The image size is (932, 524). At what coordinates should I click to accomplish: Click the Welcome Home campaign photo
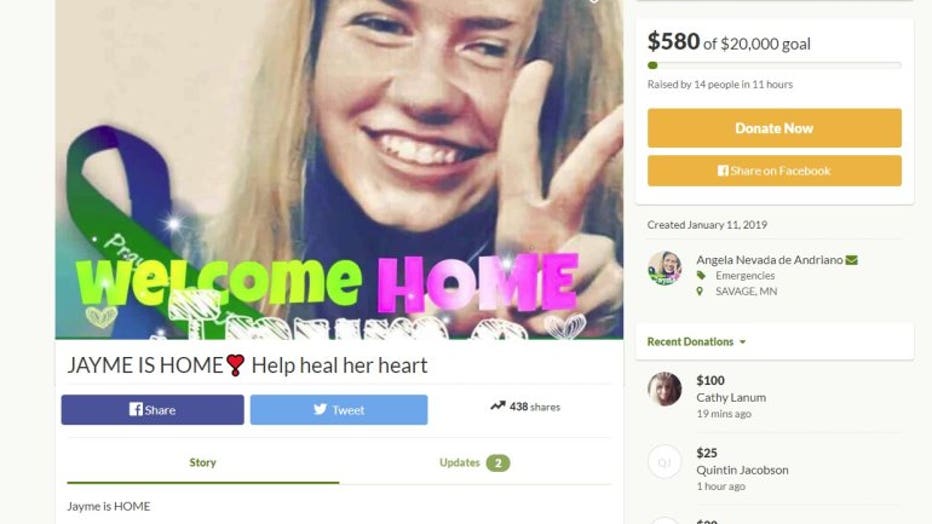coord(339,169)
